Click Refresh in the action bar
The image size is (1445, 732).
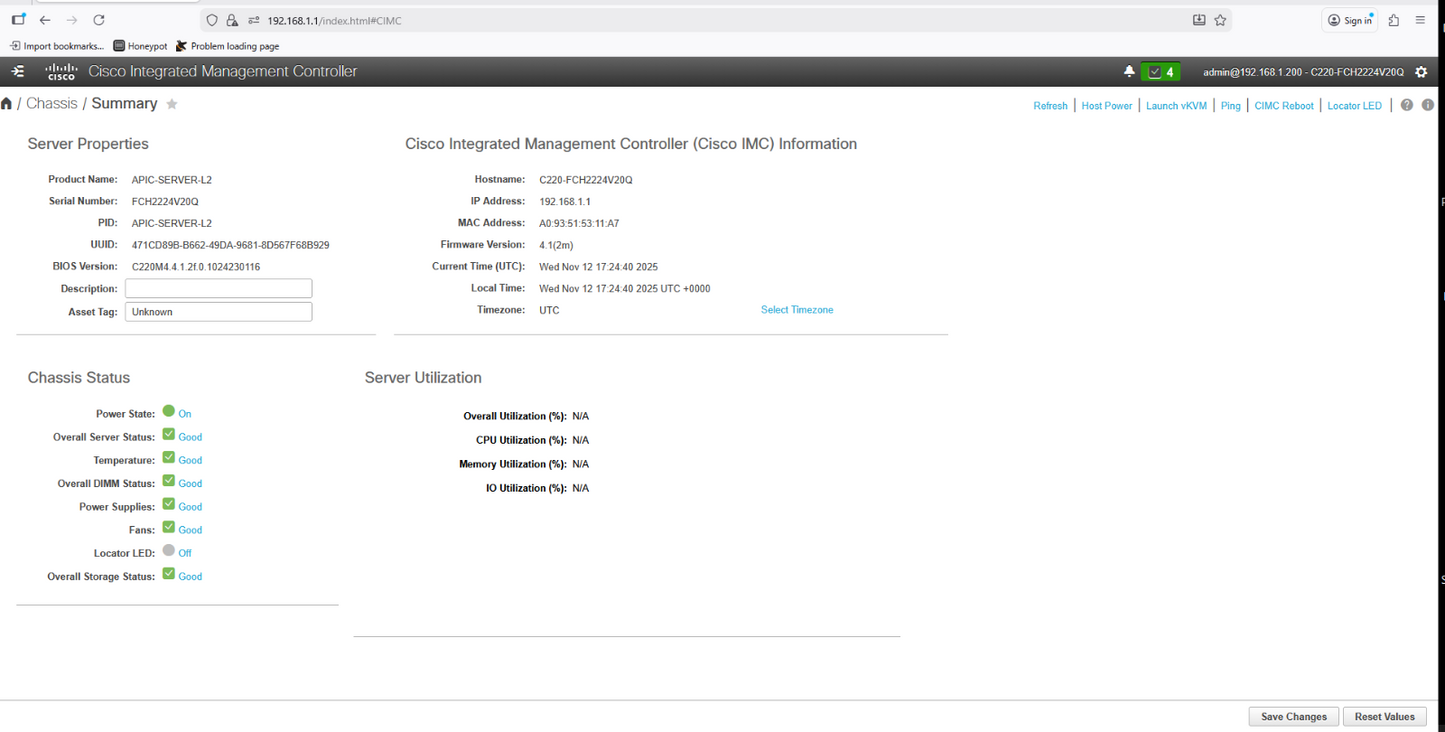[x=1050, y=106]
